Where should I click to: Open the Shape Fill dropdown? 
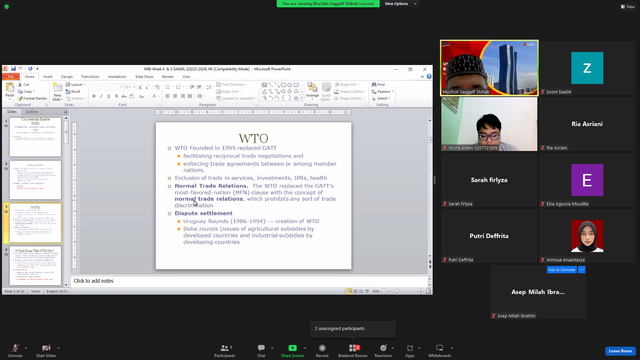(347, 84)
